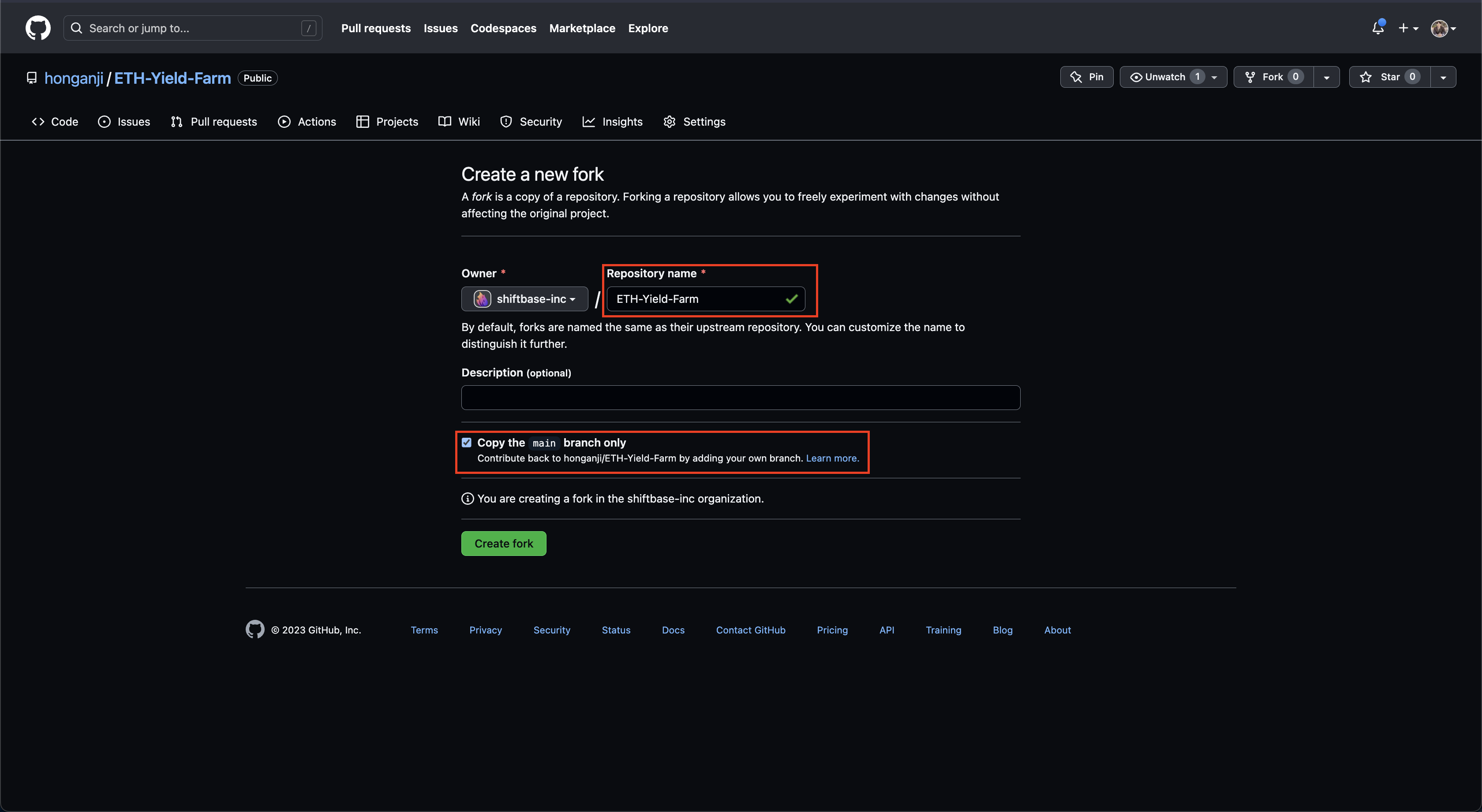Uncheck Copy the main branch only
This screenshot has height=812, width=1482.
[467, 442]
